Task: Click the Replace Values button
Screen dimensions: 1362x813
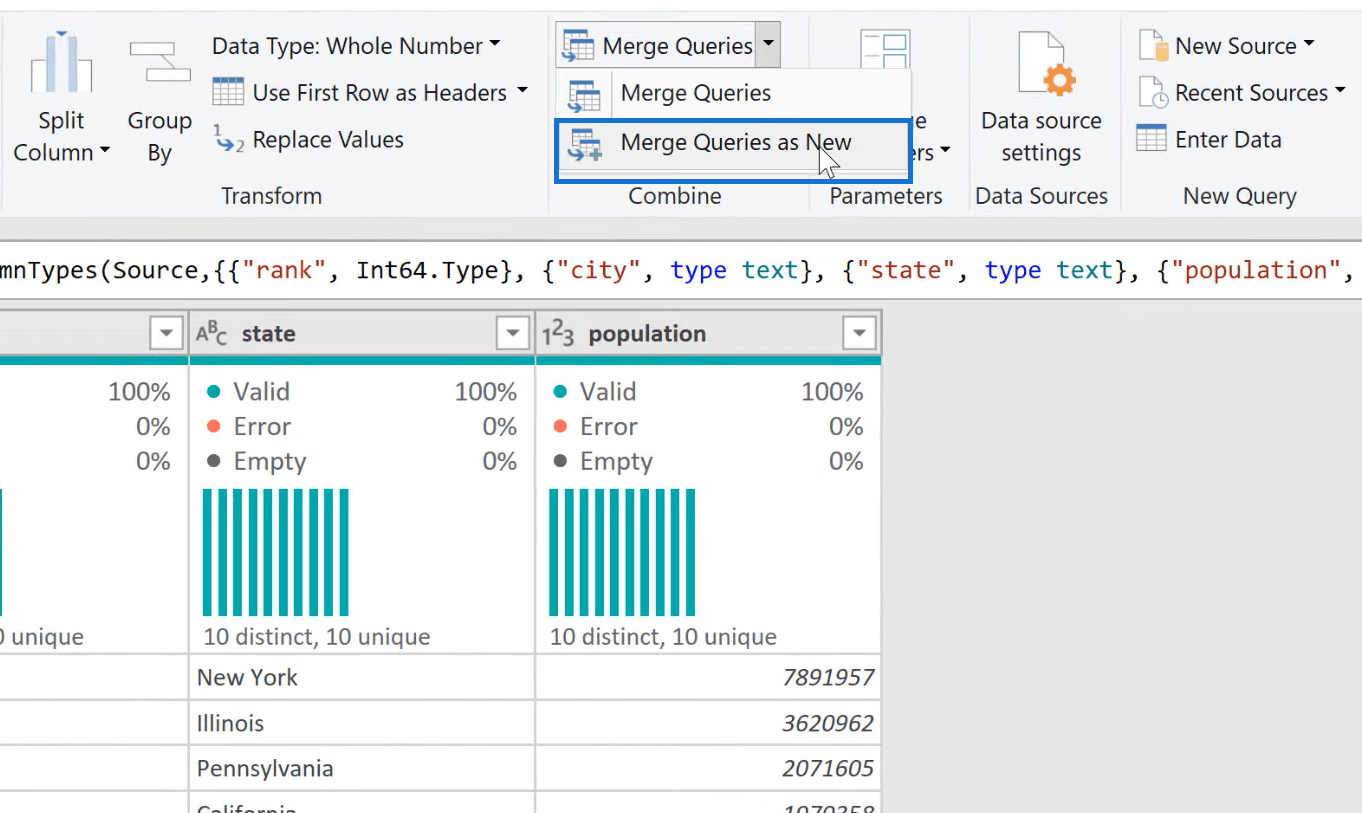Action: coord(308,139)
